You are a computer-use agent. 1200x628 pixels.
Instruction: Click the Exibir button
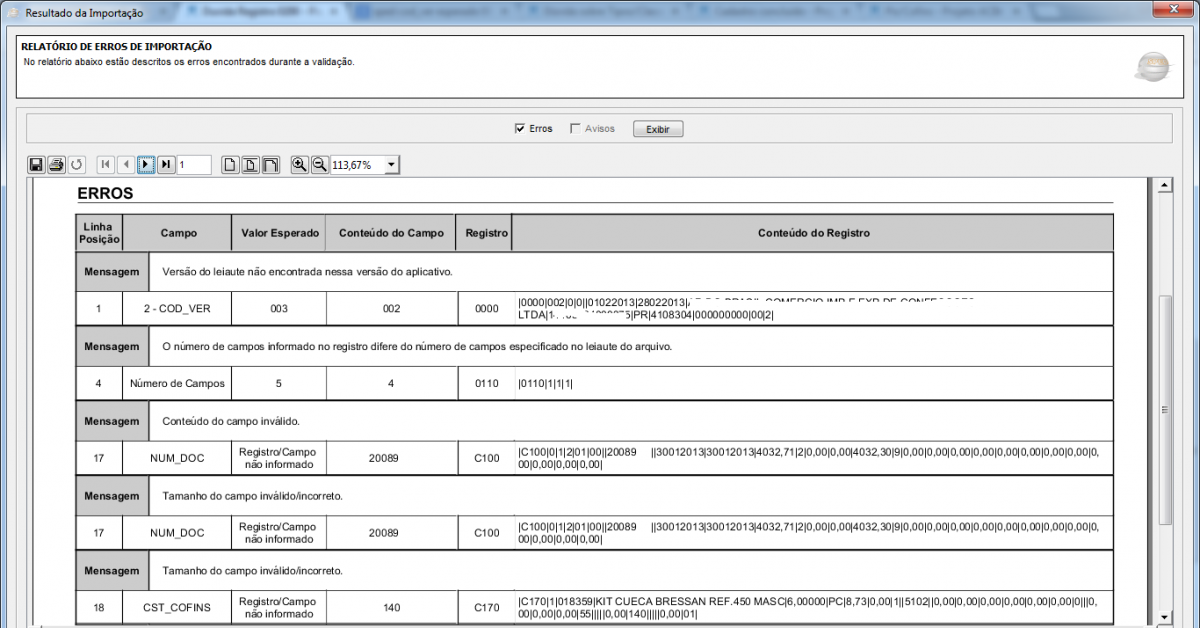[x=658, y=129]
